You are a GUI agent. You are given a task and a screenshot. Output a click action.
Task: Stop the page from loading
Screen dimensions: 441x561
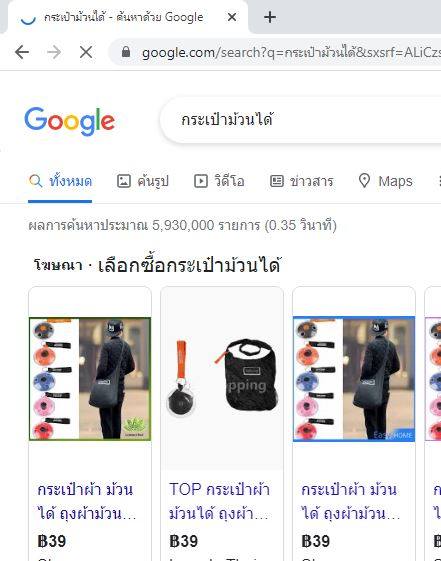click(x=86, y=52)
